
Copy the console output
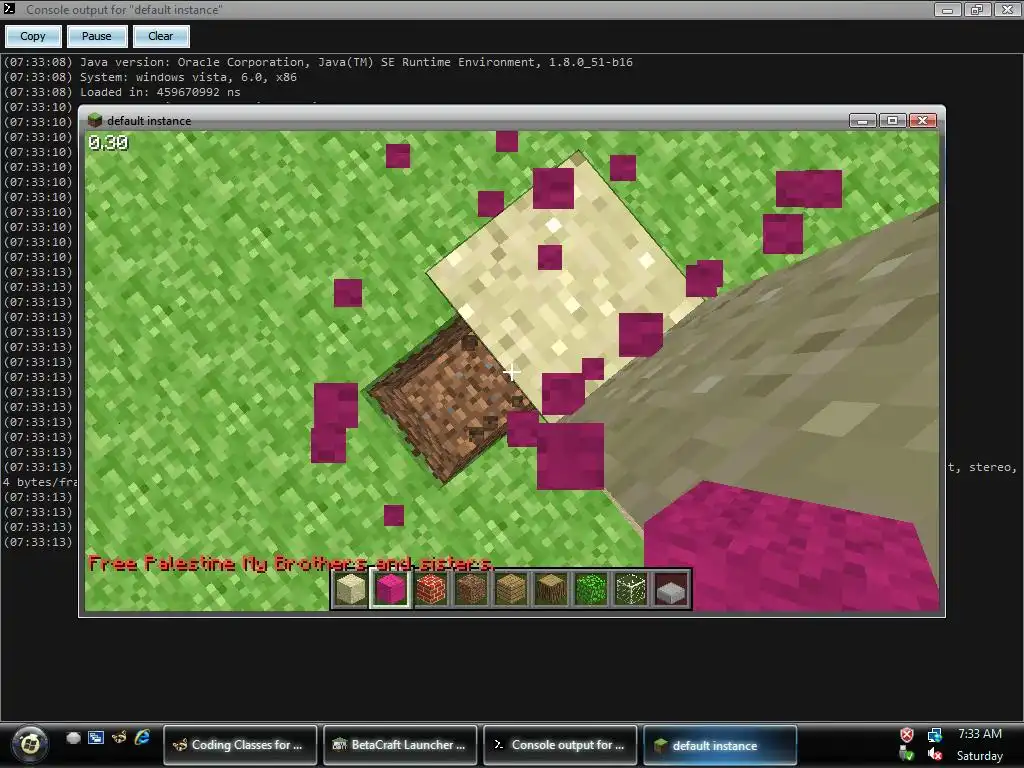33,36
